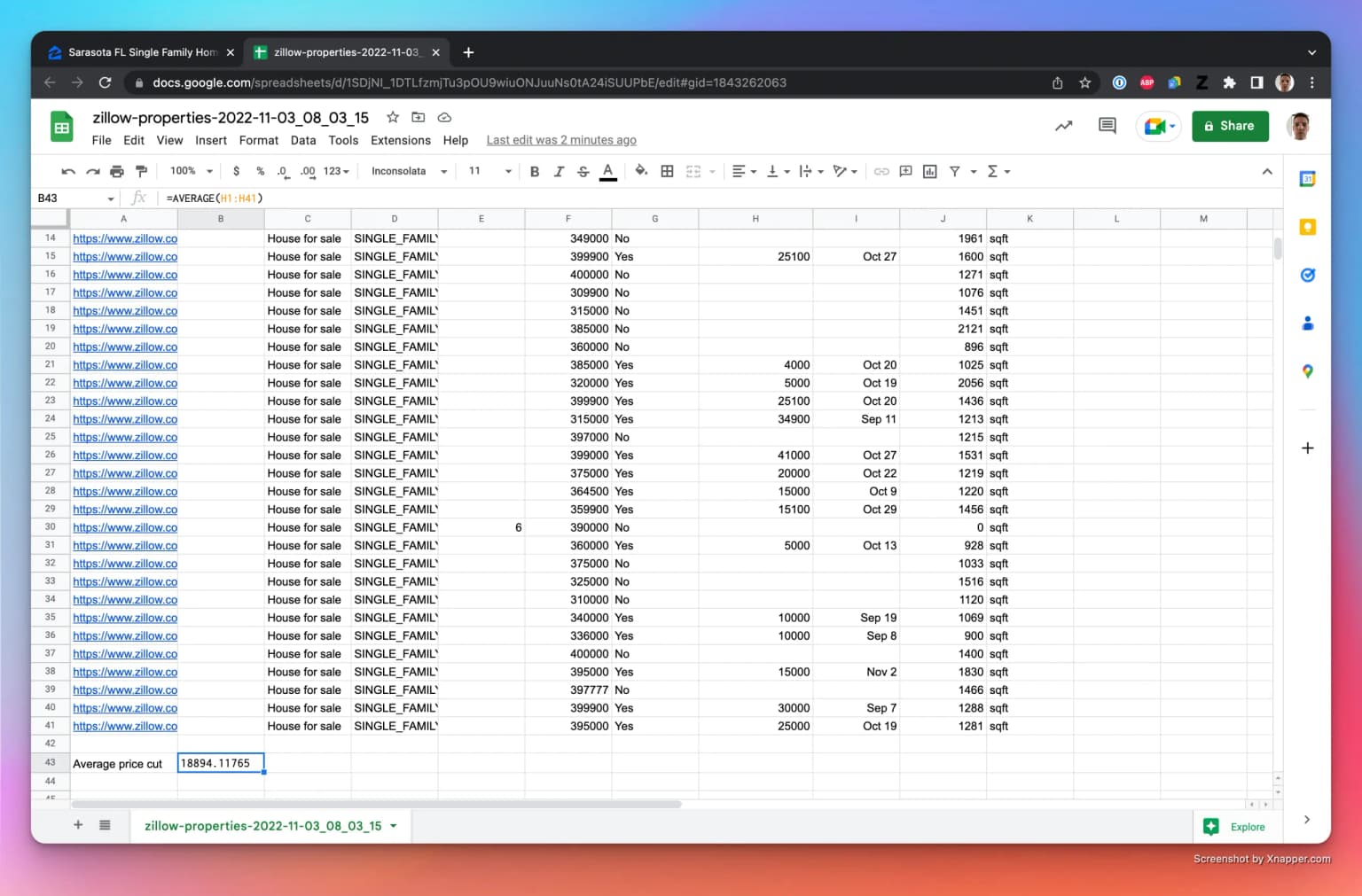Open the File menu
The height and width of the screenshot is (896, 1362).
(x=102, y=141)
